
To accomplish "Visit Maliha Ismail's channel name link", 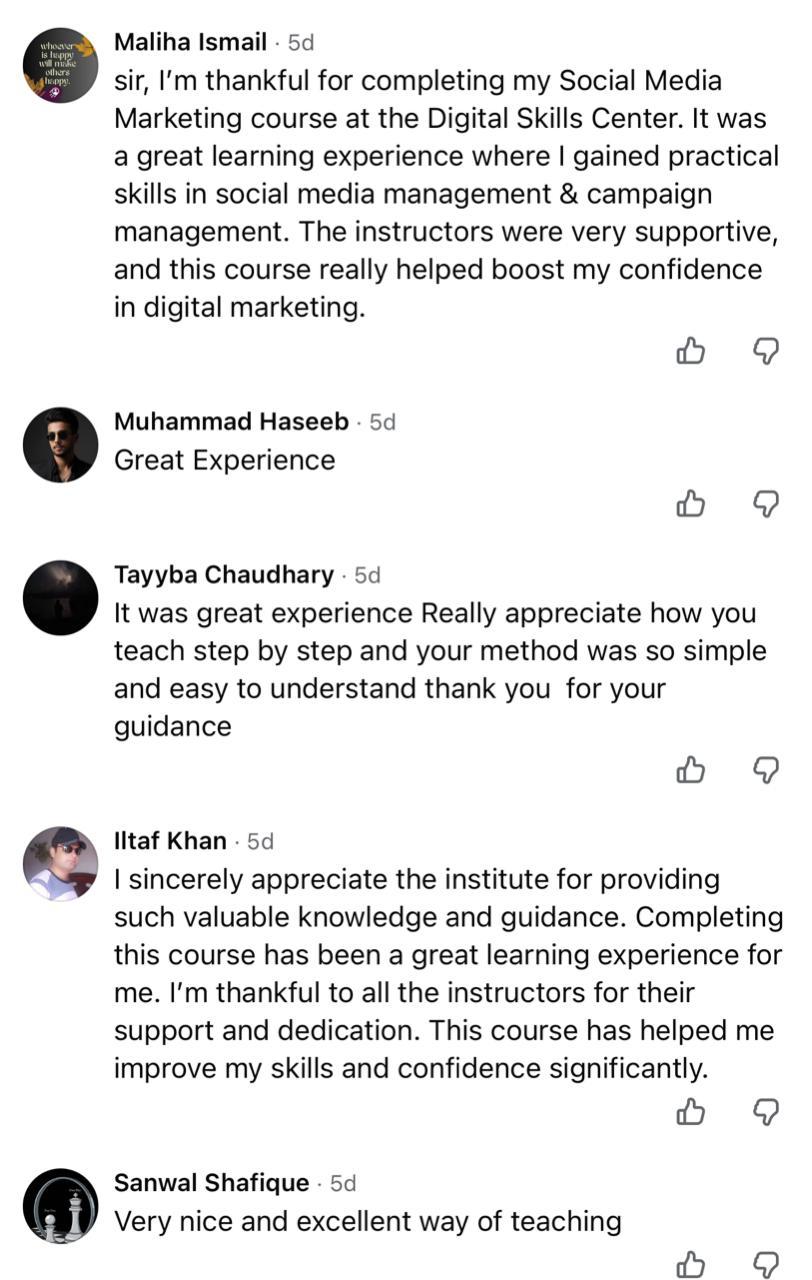I will [x=190, y=42].
